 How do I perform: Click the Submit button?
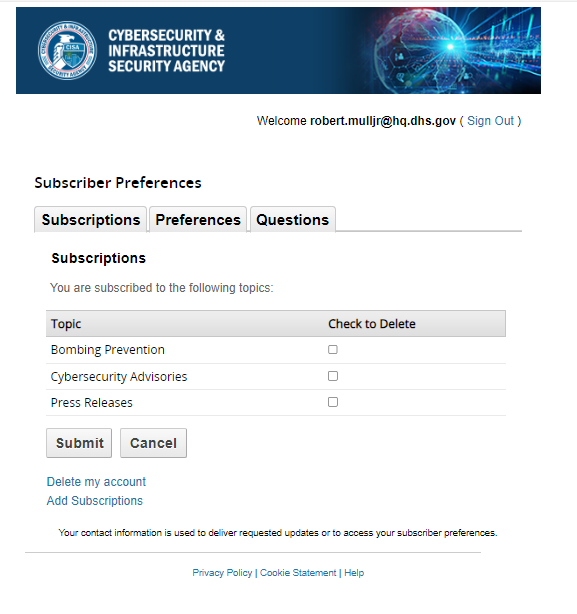(x=79, y=443)
